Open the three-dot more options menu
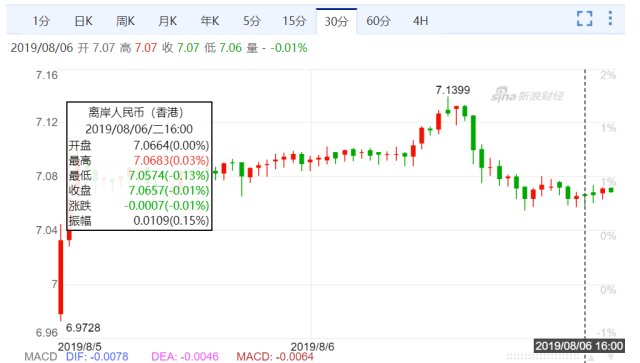640x363 pixels. coord(610,18)
